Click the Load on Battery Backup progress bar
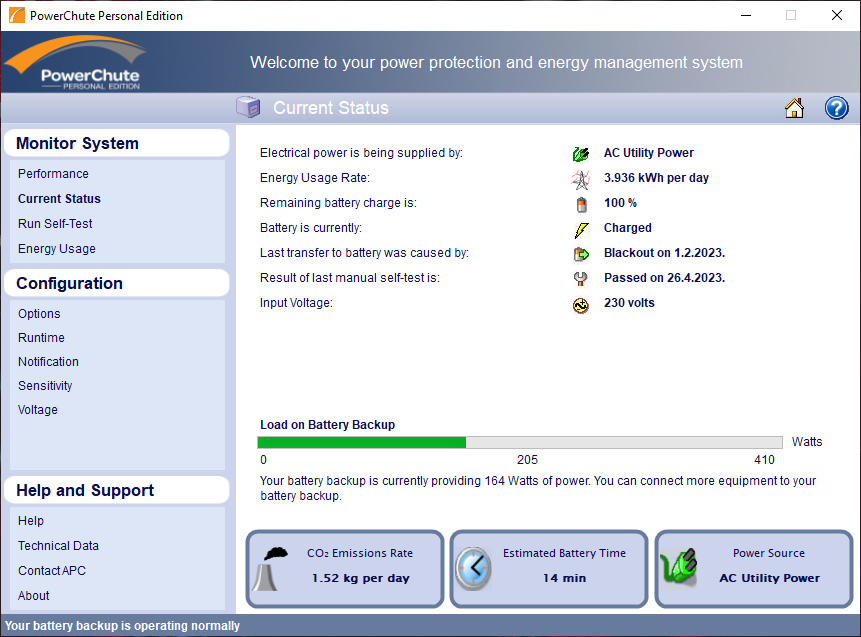This screenshot has width=861, height=637. (520, 443)
